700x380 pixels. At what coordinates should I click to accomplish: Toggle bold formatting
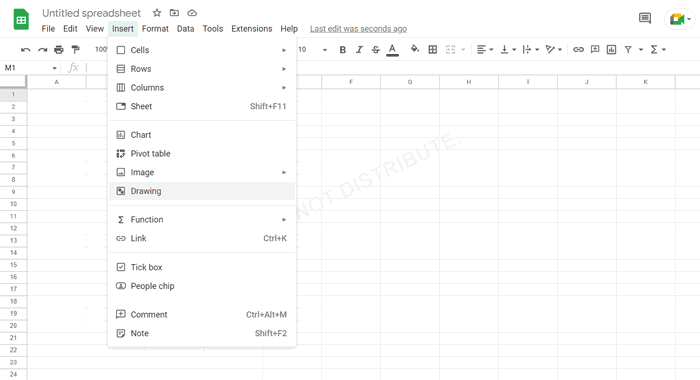coord(342,50)
